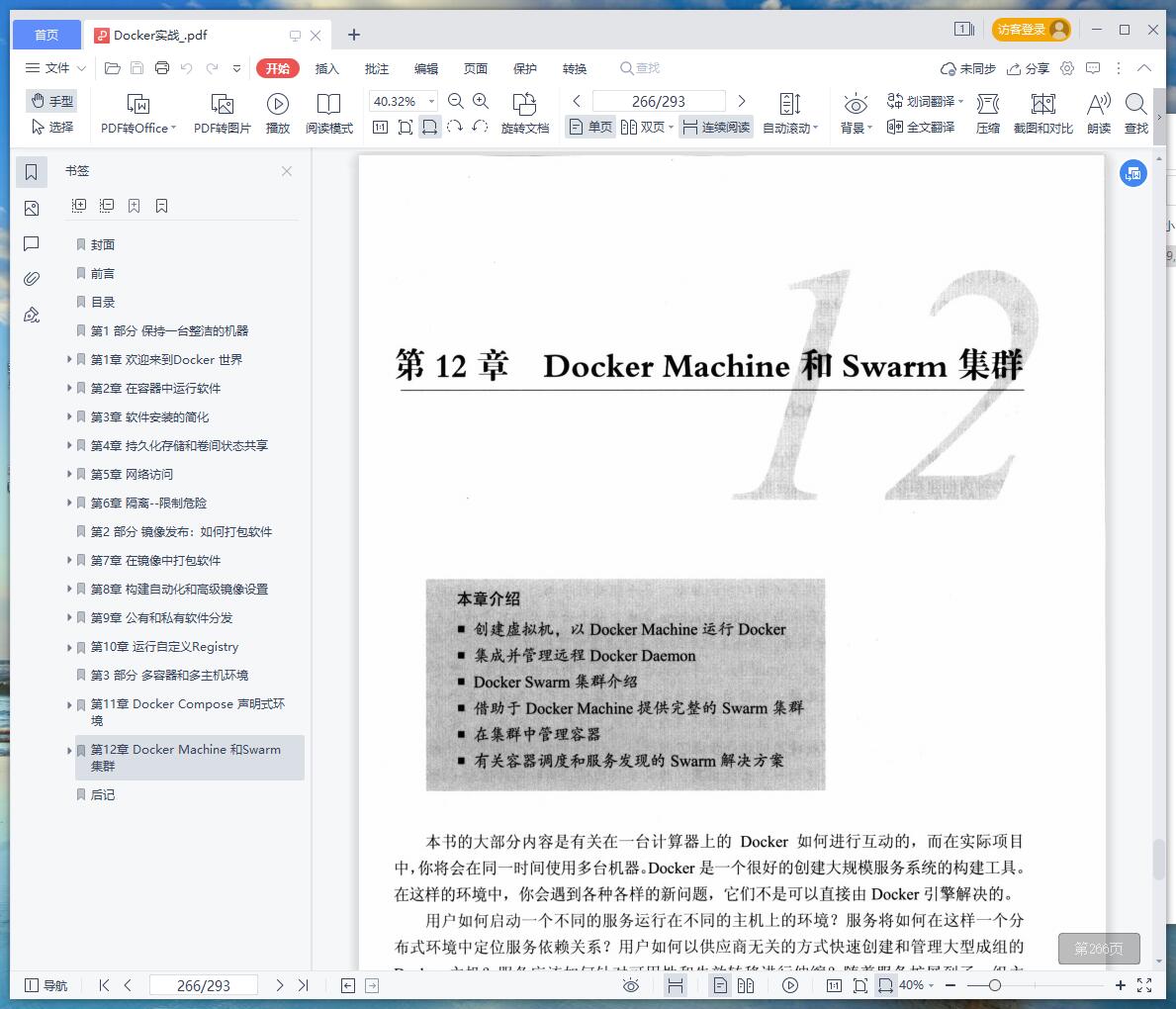Click the not synced status (未同步)
Image resolution: width=1176 pixels, height=1009 pixels.
coord(968,68)
